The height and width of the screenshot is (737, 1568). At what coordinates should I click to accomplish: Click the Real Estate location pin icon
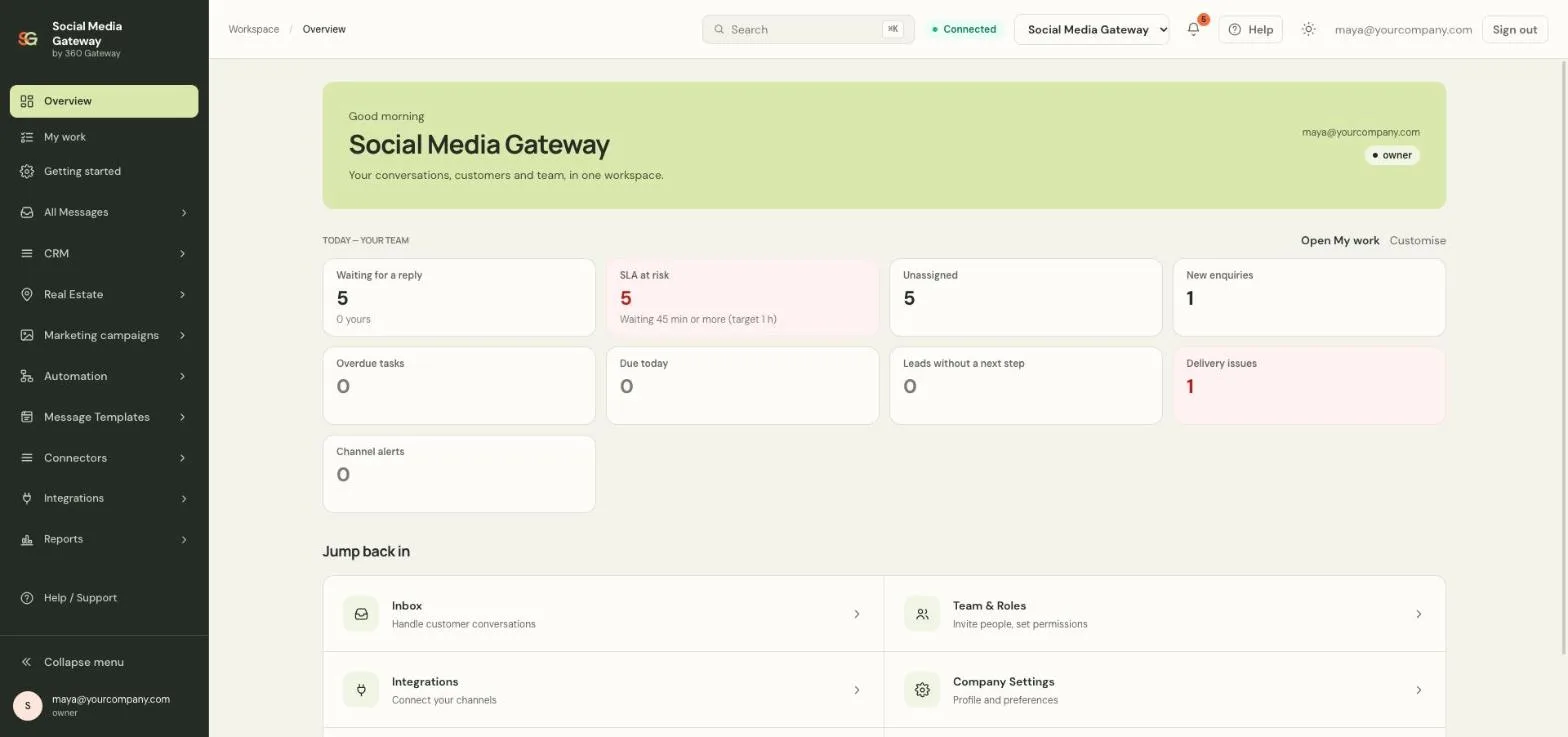(27, 294)
